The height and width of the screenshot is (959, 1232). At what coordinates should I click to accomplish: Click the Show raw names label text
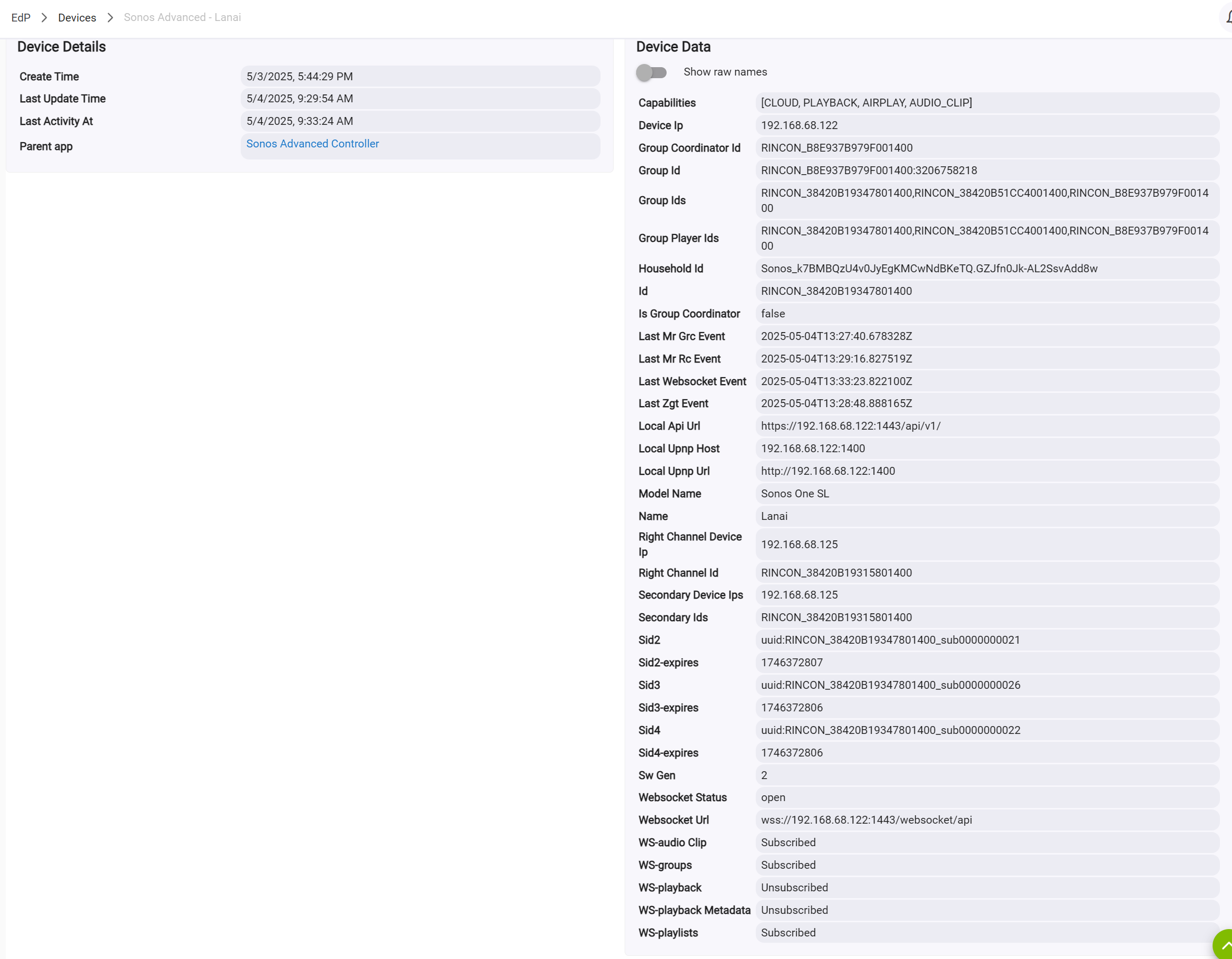point(725,72)
